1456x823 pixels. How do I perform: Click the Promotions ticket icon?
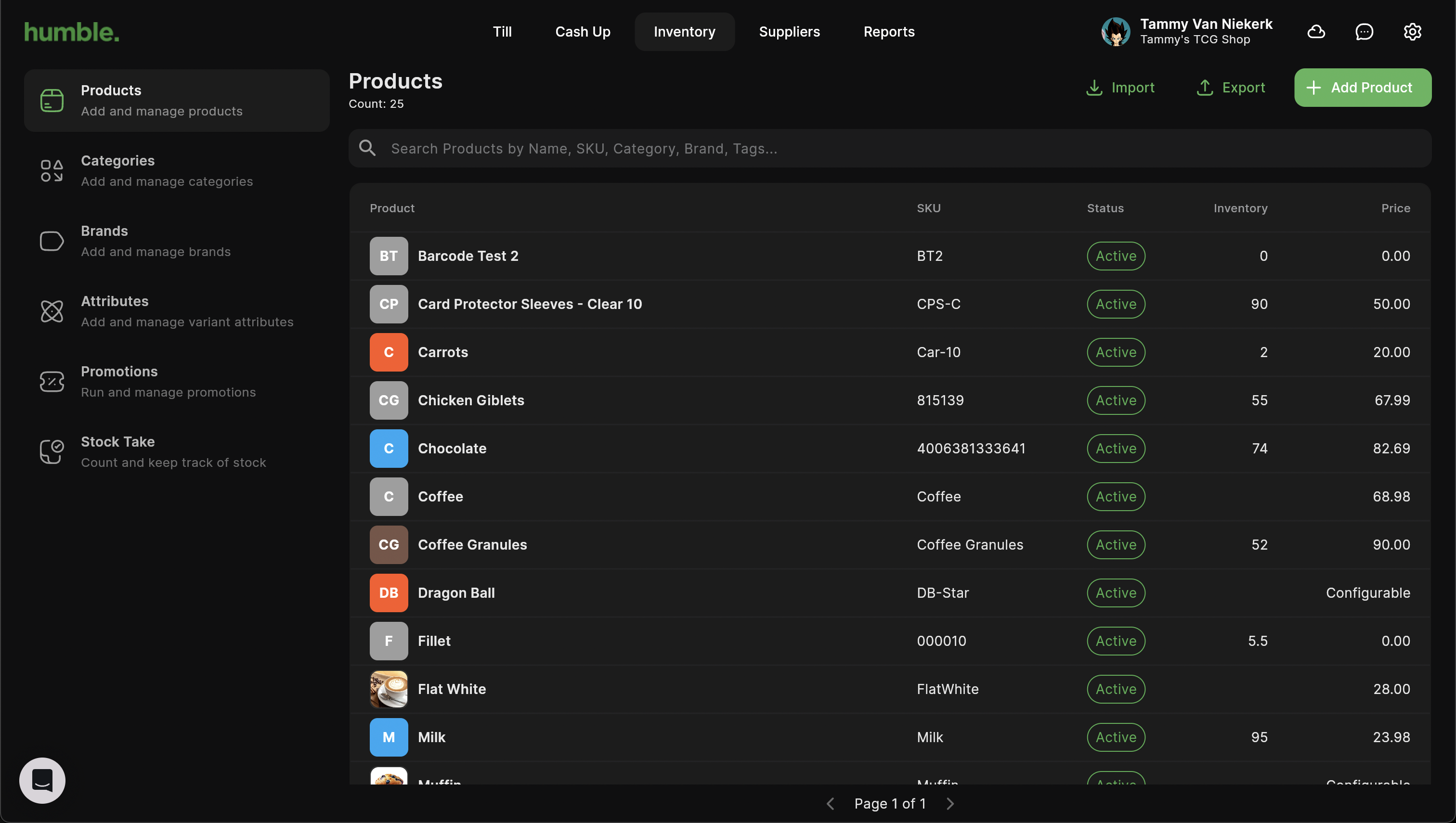tap(52, 382)
